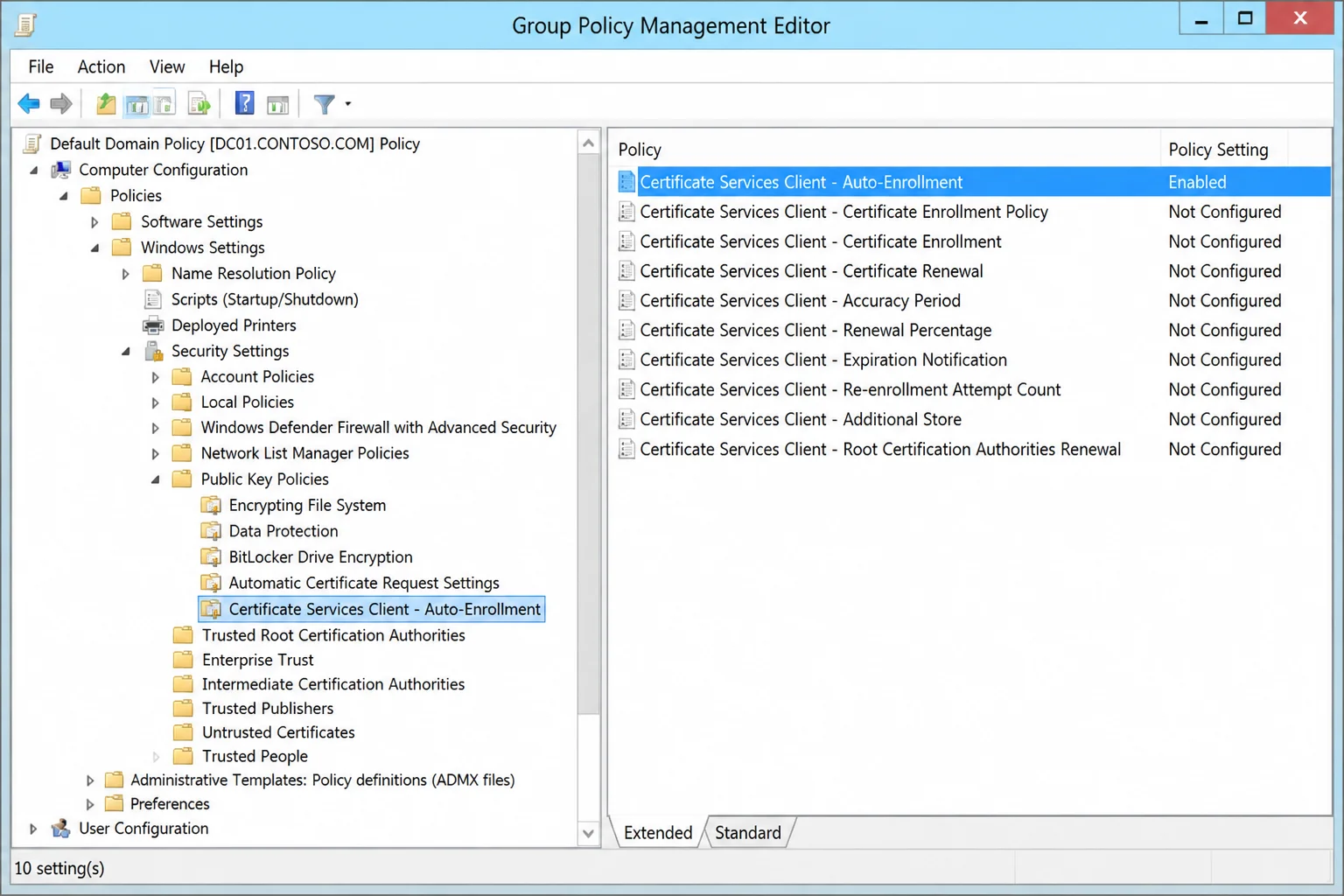Collapse the Windows Settings node
This screenshot has width=1344, height=896.
click(x=94, y=248)
